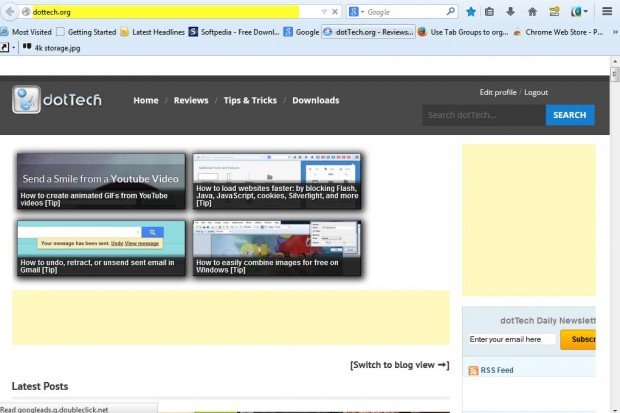The image size is (620, 413).
Task: Open Use Tab Groups to org... bookmark
Action: (x=463, y=32)
